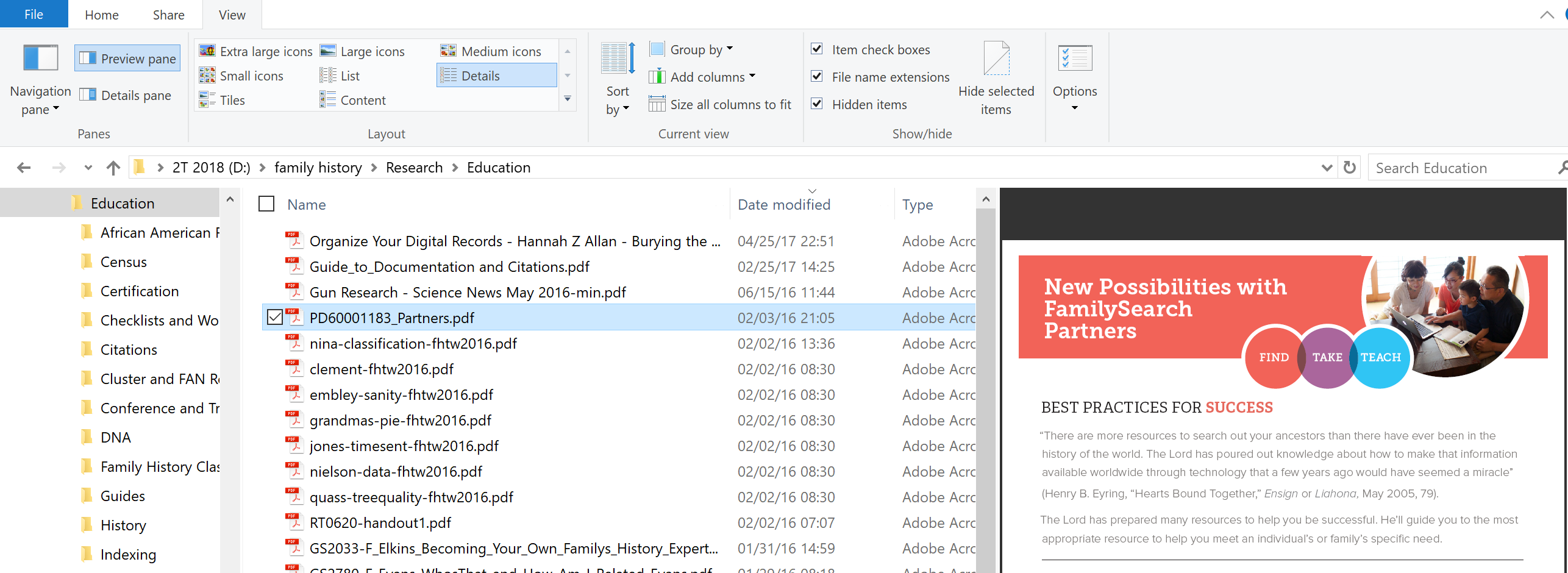The height and width of the screenshot is (573, 1568).
Task: Click Hide selected items
Action: (x=996, y=76)
